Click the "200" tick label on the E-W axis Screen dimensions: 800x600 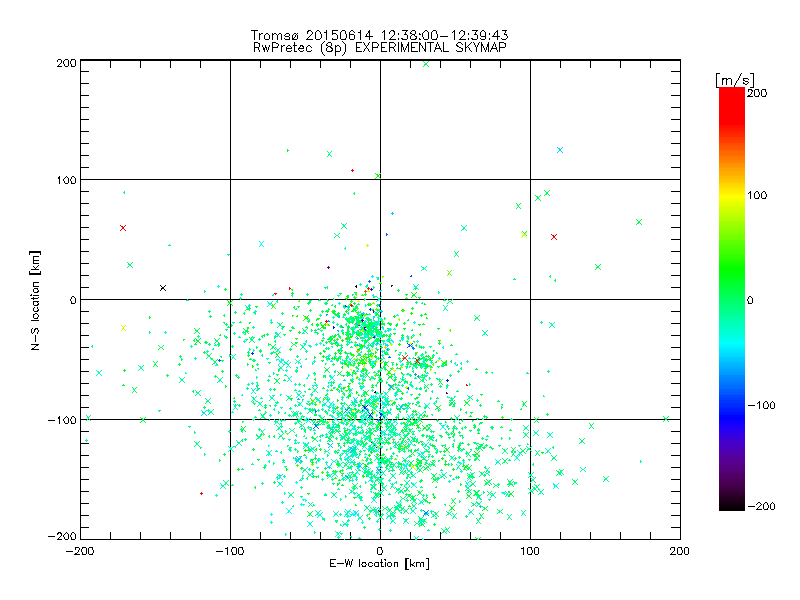tap(680, 551)
